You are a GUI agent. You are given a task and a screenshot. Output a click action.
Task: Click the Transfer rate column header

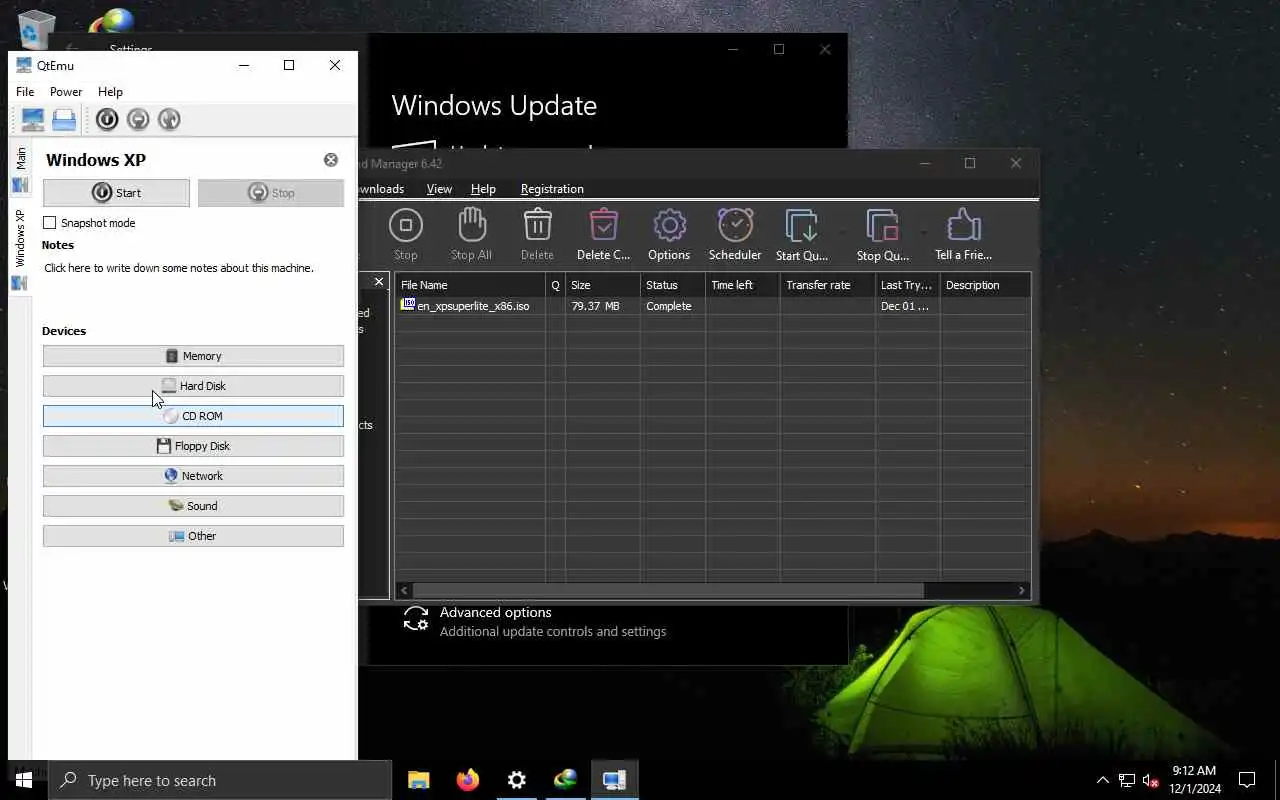pyautogui.click(x=828, y=285)
